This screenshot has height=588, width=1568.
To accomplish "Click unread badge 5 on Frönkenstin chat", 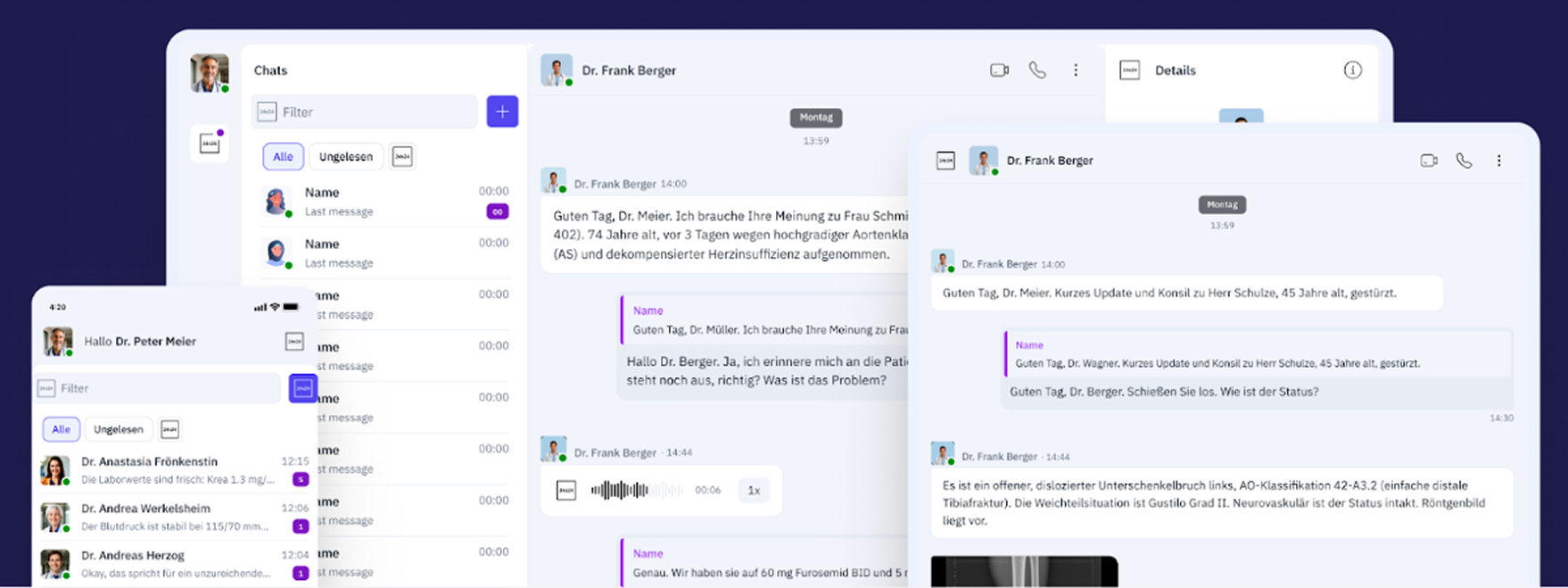I will click(301, 480).
